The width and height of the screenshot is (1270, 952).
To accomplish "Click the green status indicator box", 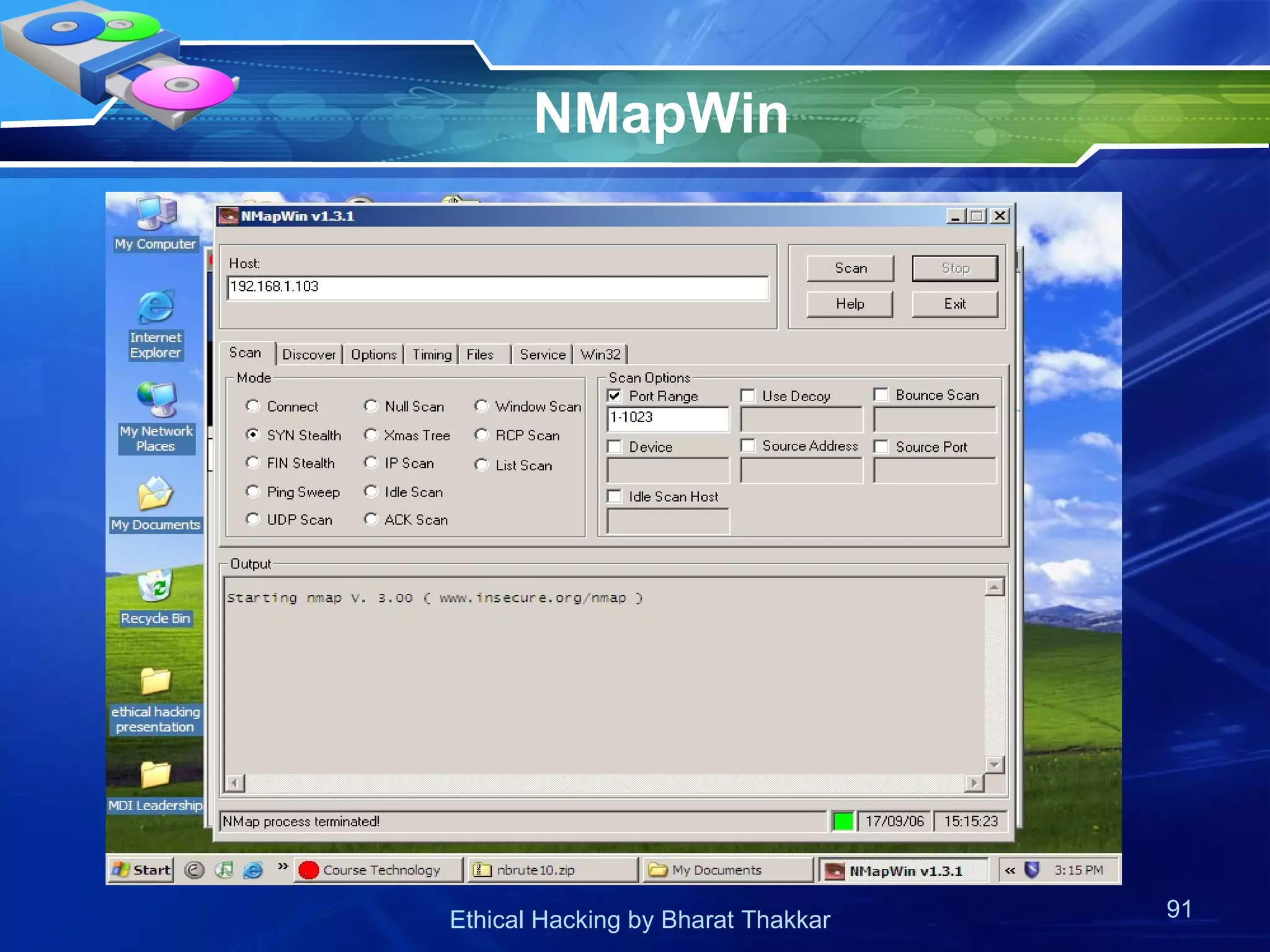I will coord(843,821).
